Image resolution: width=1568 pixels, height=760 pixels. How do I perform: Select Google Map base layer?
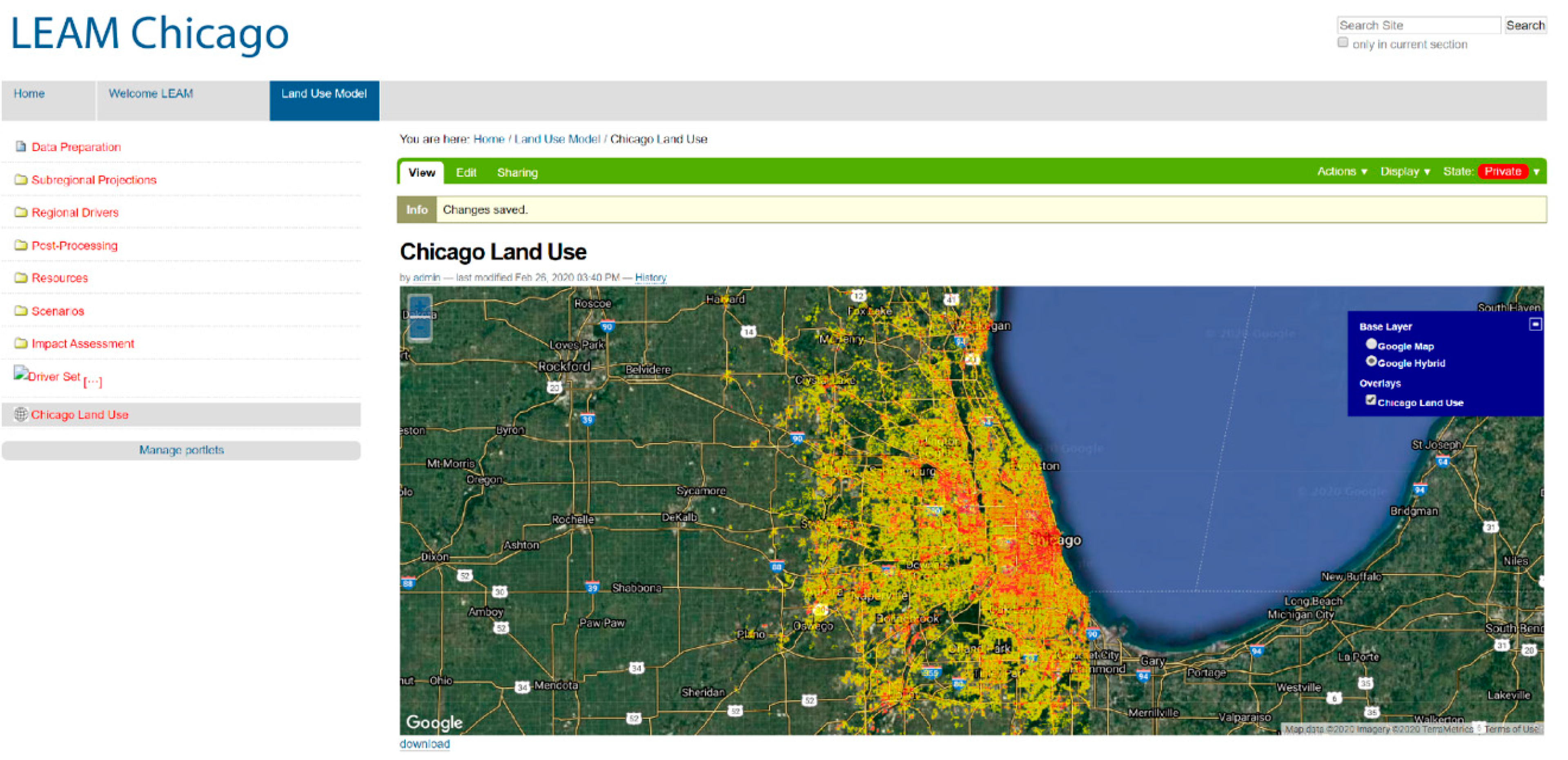click(x=1371, y=344)
